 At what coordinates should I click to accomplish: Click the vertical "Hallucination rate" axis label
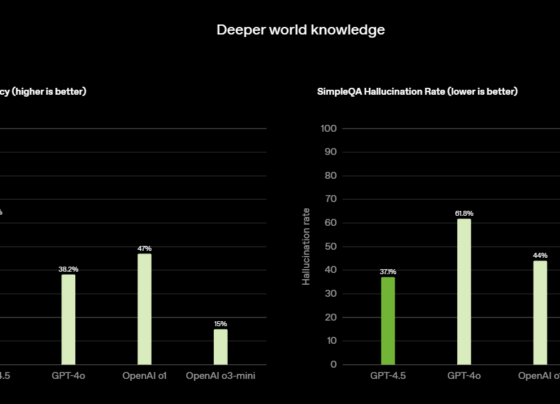click(x=306, y=246)
